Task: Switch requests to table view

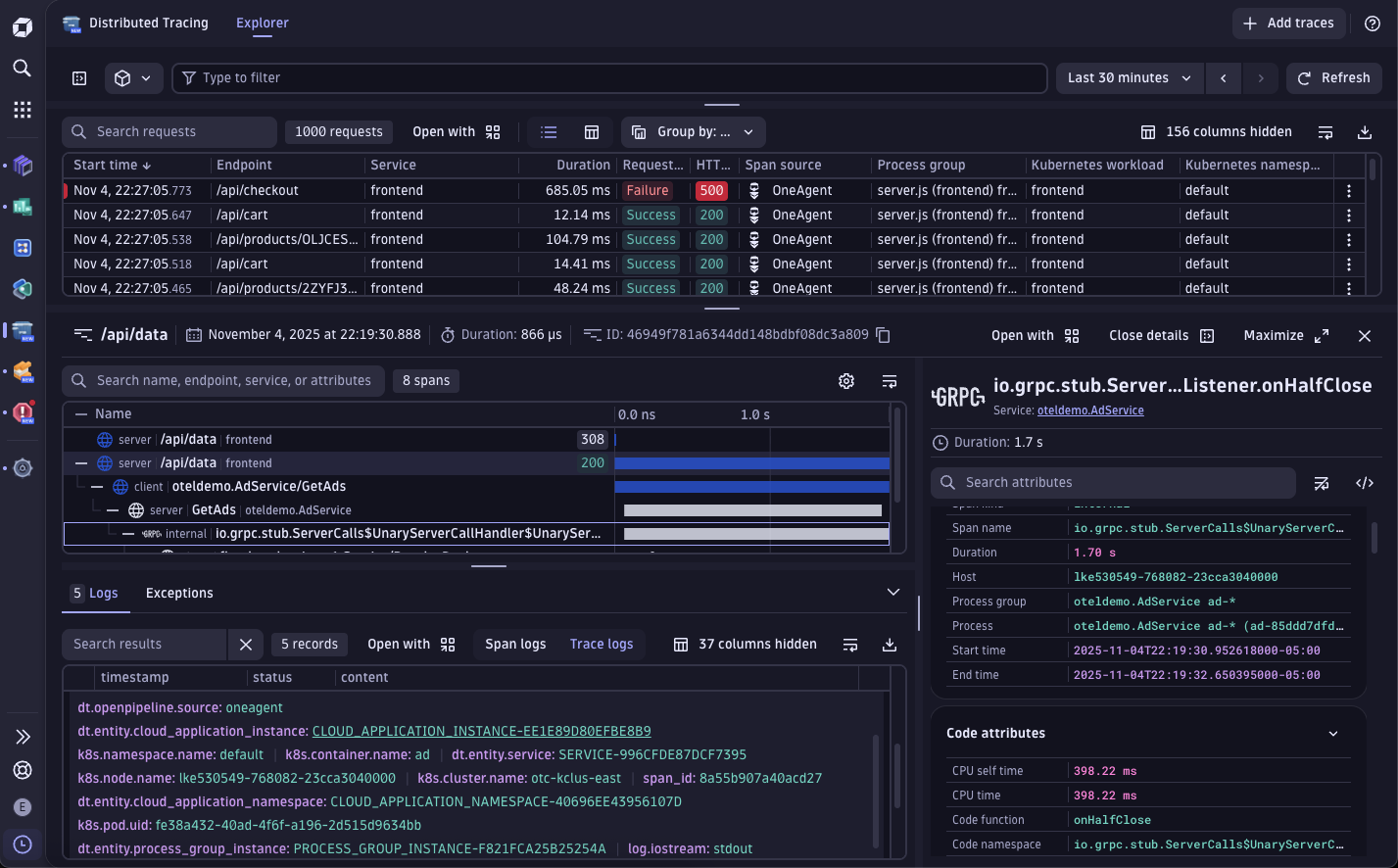Action: [x=592, y=132]
